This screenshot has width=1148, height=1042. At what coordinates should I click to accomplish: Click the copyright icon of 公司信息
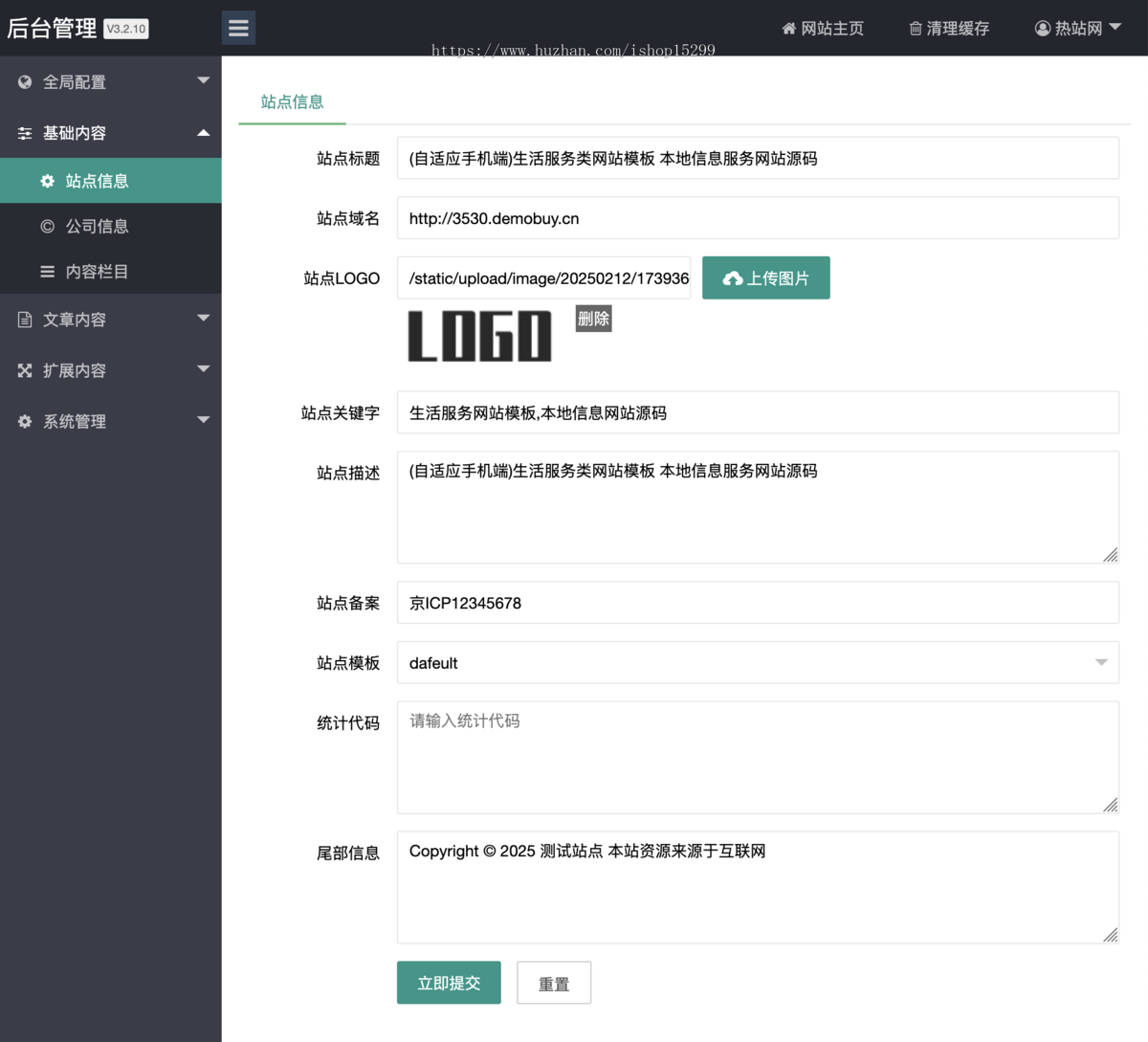coord(47,227)
